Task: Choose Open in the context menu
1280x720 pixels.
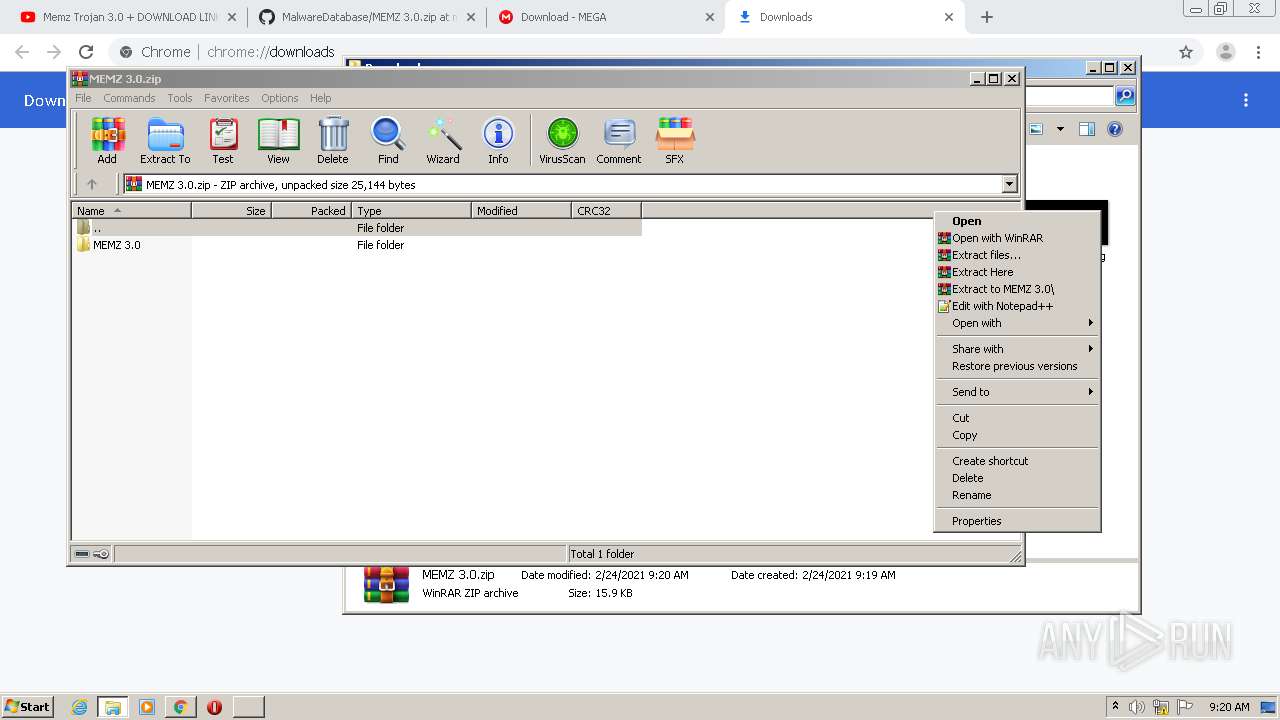Action: [x=1017, y=221]
